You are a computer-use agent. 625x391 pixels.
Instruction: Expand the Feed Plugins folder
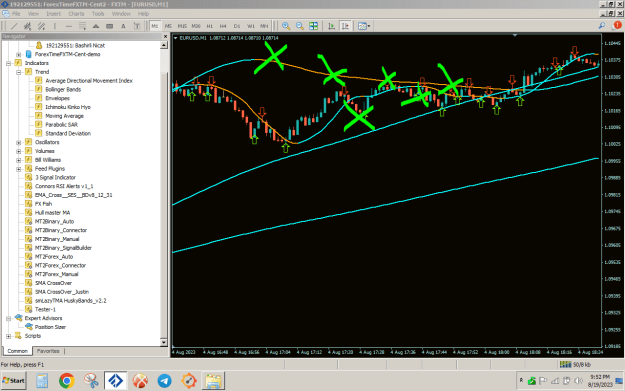[x=18, y=169]
